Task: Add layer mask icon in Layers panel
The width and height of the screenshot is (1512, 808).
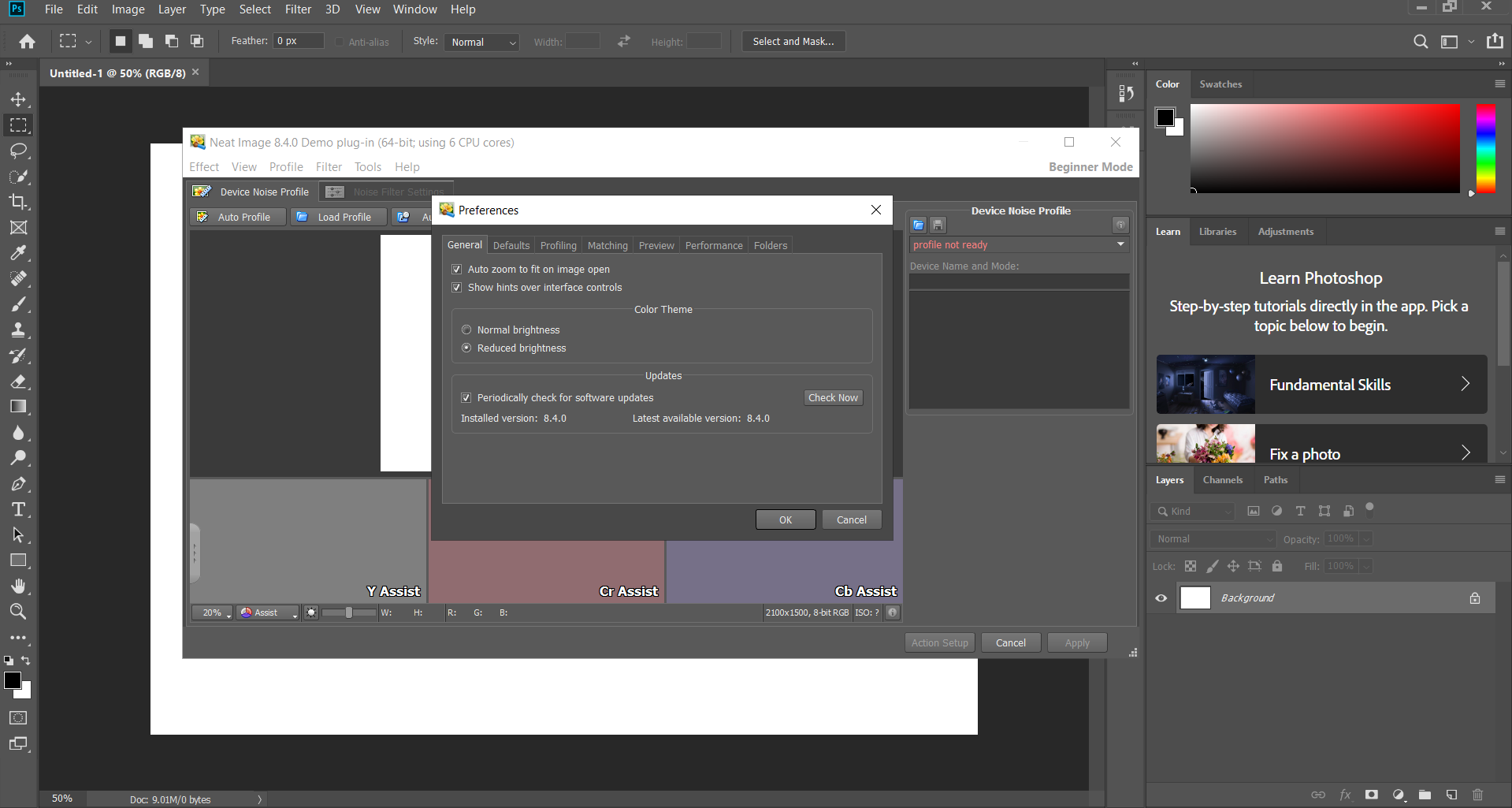Action: point(1372,795)
